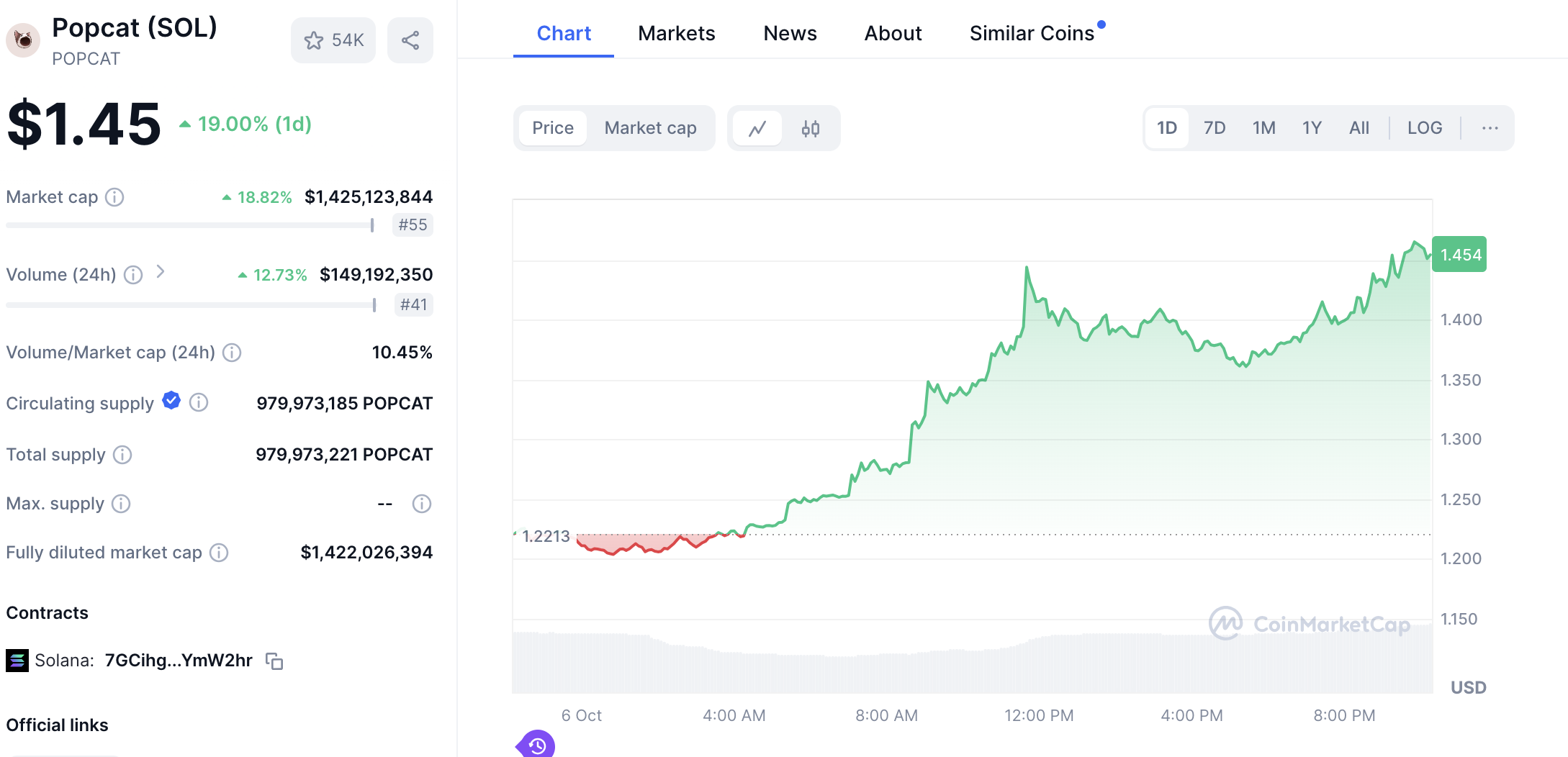This screenshot has width=1568, height=757.
Task: Click the current price tag 1.454
Action: (1459, 255)
